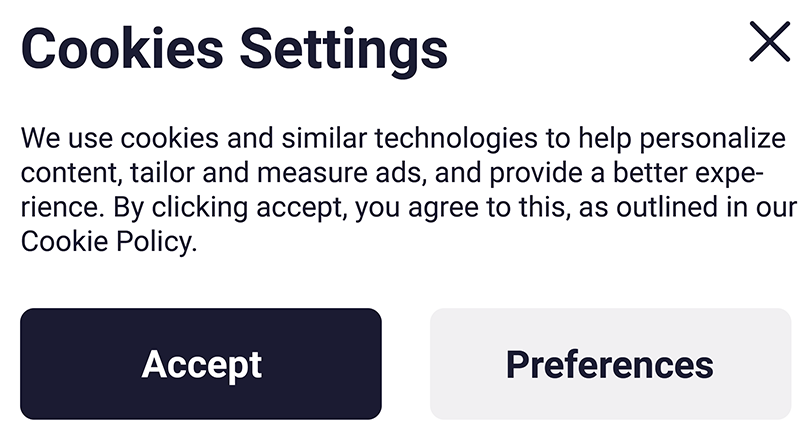This screenshot has height=440, width=812.
Task: Click the Accept button
Action: (201, 364)
